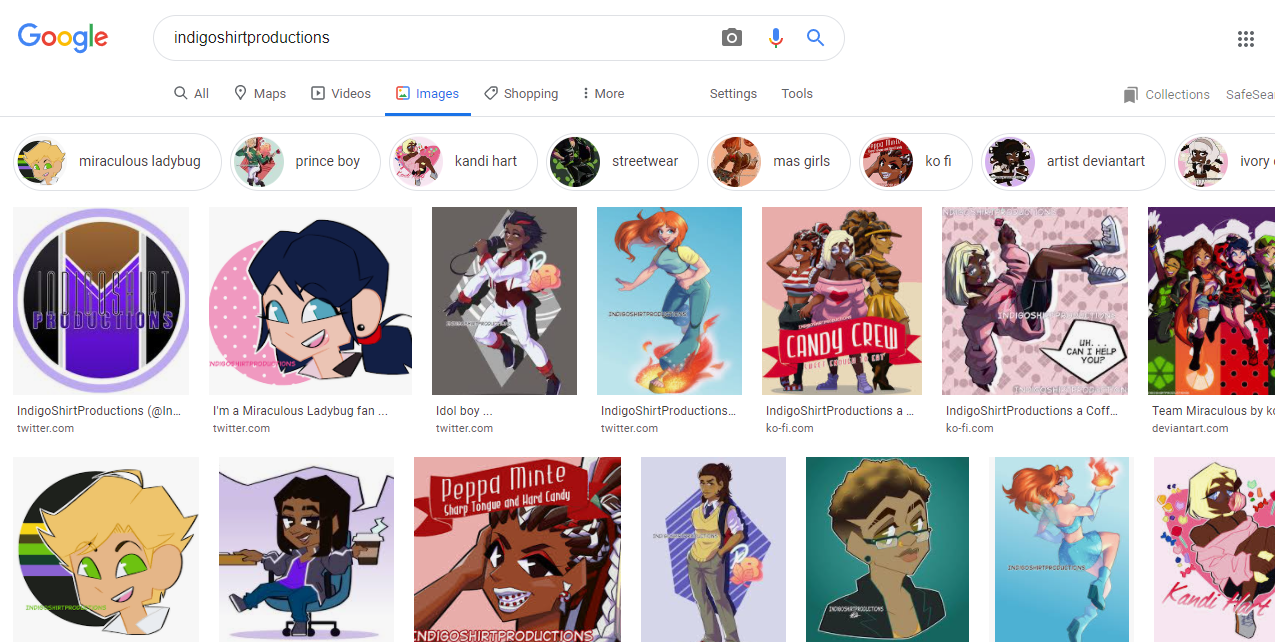
Task: Choose the streetwear filter chip
Action: (622, 162)
